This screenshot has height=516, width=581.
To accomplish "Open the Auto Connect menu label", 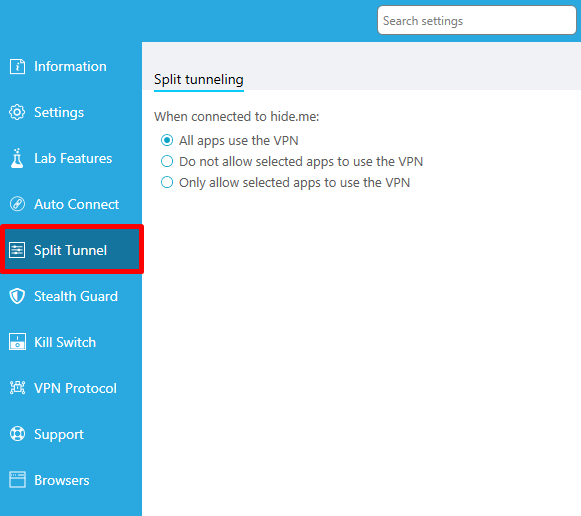I will point(77,204).
